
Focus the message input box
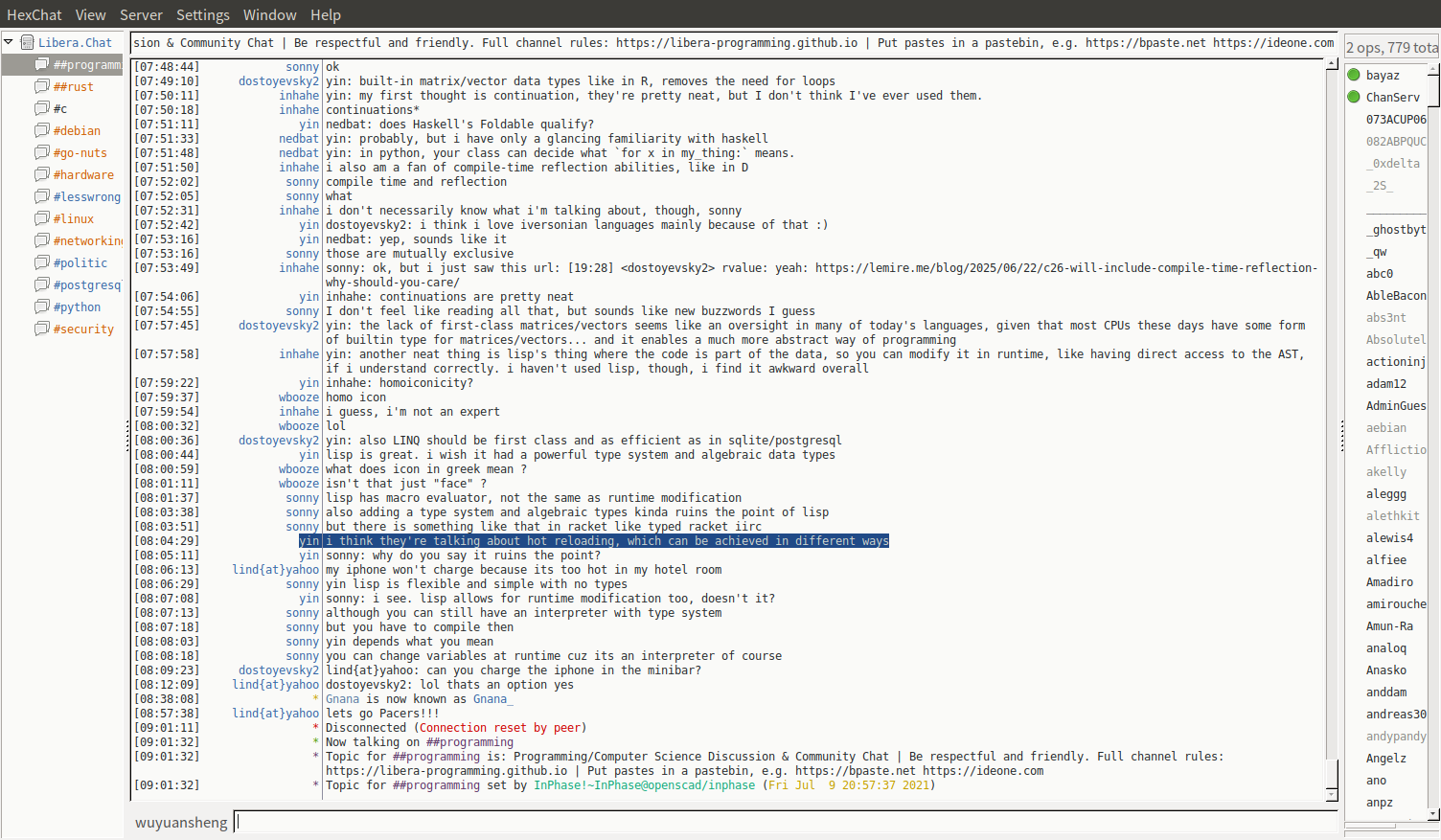pos(784,822)
